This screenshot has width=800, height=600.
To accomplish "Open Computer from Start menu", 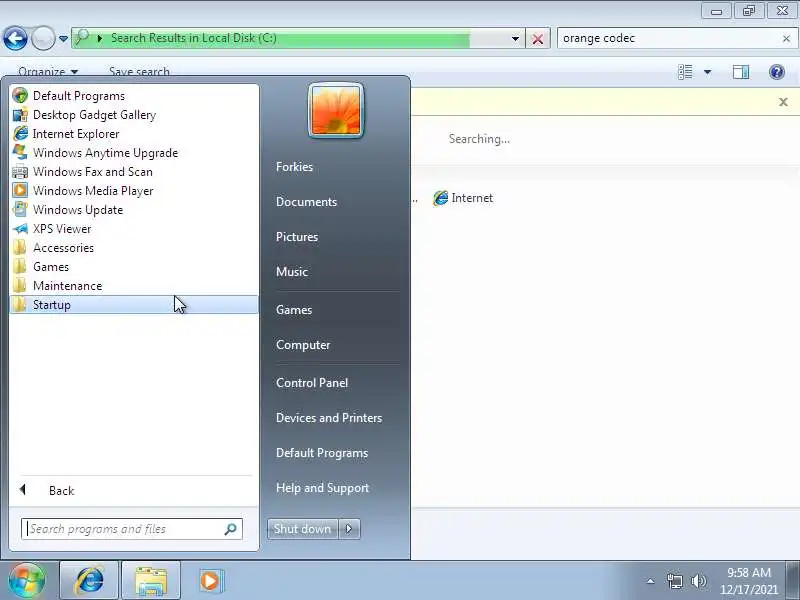I will point(303,345).
